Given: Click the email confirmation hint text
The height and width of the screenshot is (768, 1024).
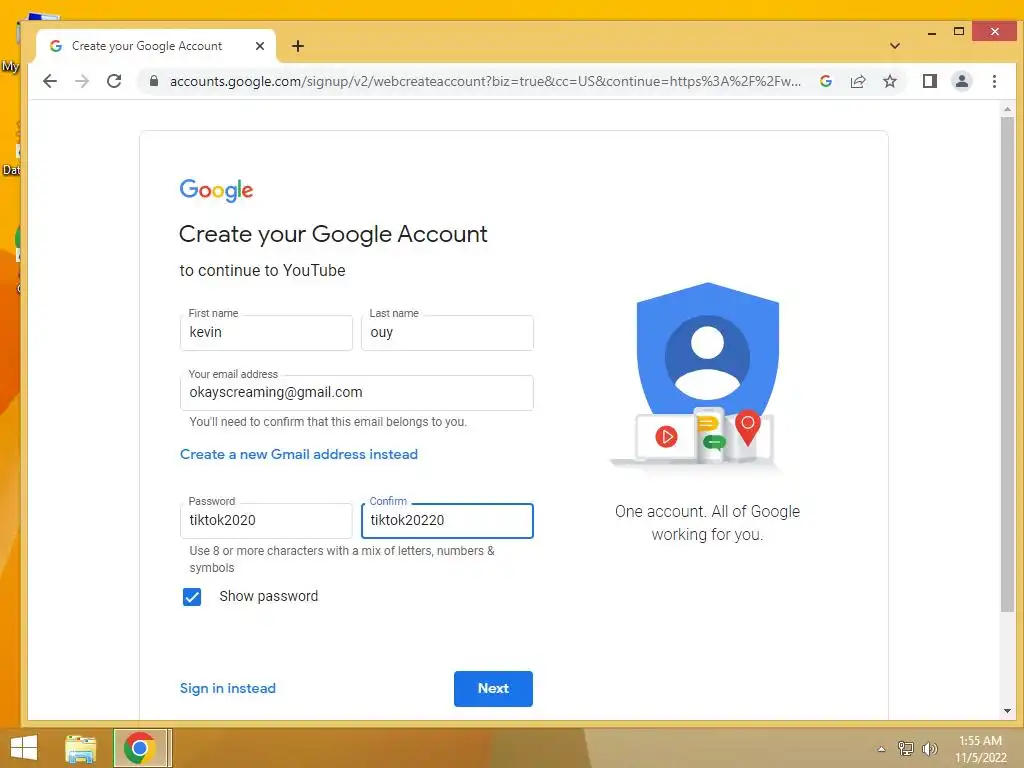Looking at the screenshot, I should pyautogui.click(x=328, y=422).
